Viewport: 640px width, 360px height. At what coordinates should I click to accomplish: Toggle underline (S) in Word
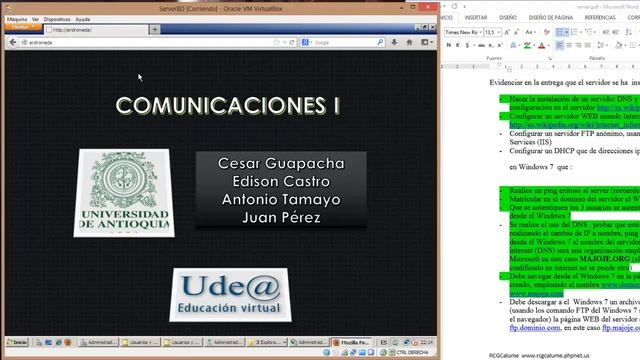point(467,45)
